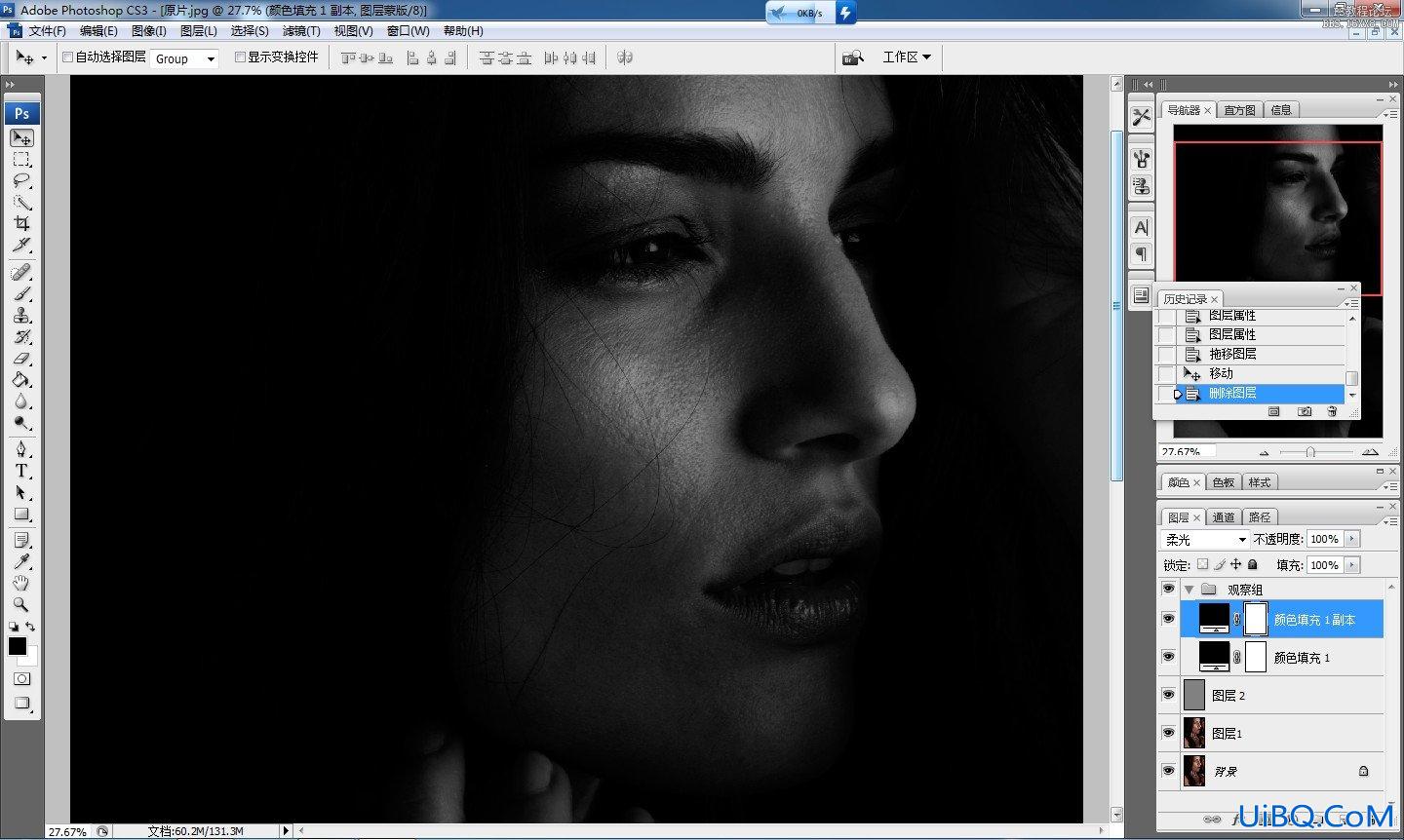Viewport: 1404px width, 840px height.
Task: Select the Rectangle shape tool
Action: click(21, 514)
